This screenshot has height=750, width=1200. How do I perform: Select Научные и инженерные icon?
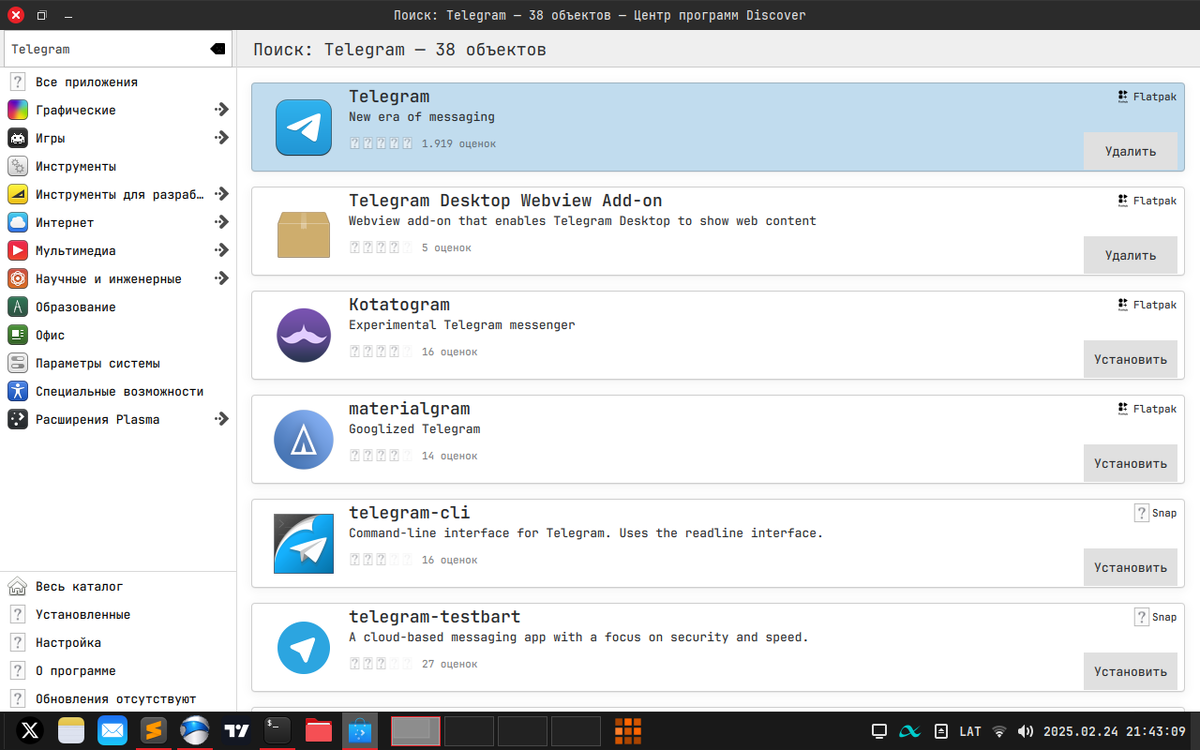[18, 279]
